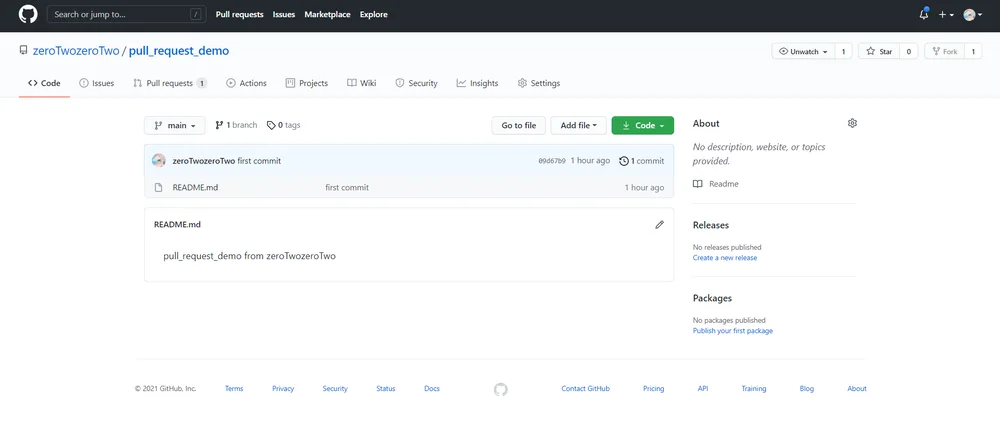Open the 1 commit history link
The image size is (1000, 439).
point(642,161)
